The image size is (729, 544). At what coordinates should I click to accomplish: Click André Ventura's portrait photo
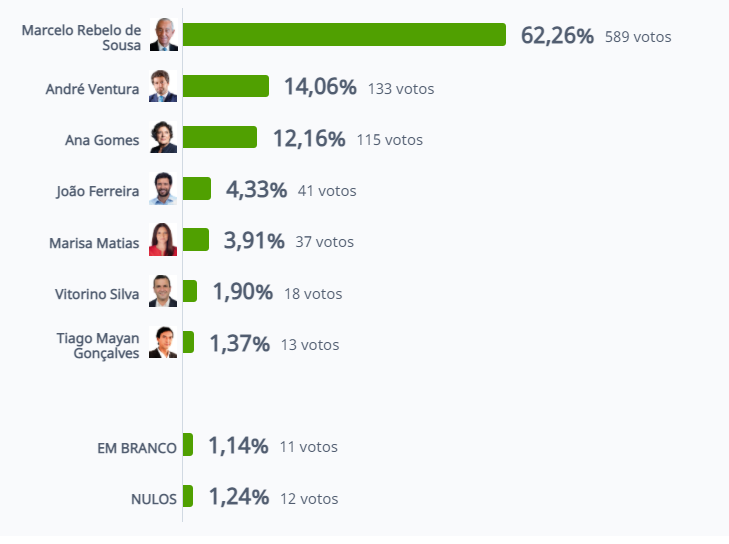(163, 86)
